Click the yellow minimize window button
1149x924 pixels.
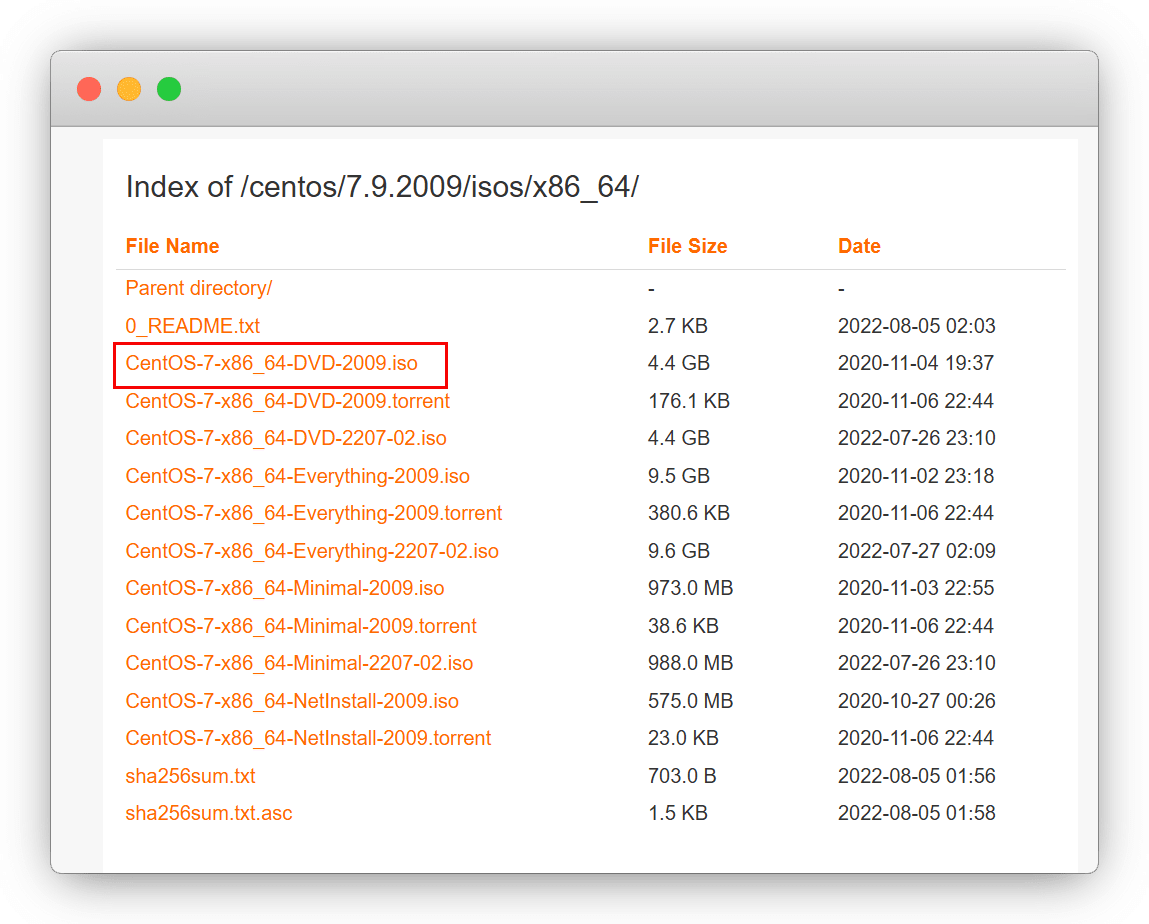click(x=129, y=89)
